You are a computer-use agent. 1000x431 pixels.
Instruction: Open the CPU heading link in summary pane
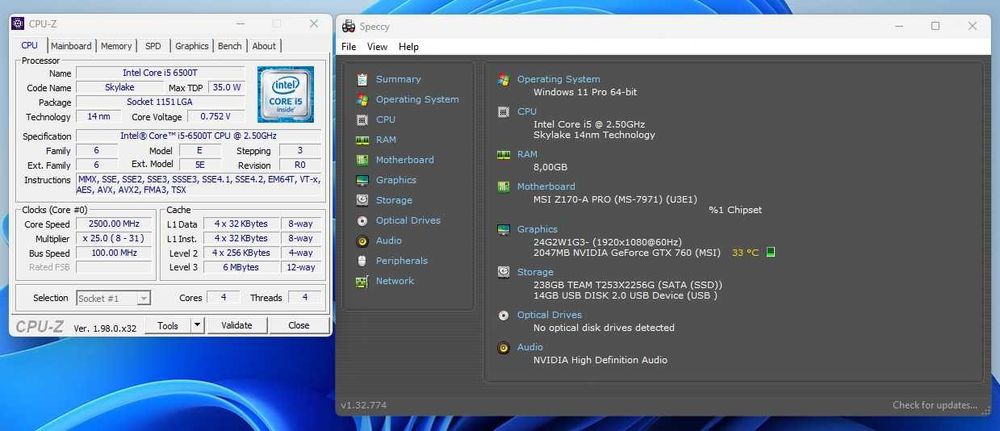tap(527, 111)
